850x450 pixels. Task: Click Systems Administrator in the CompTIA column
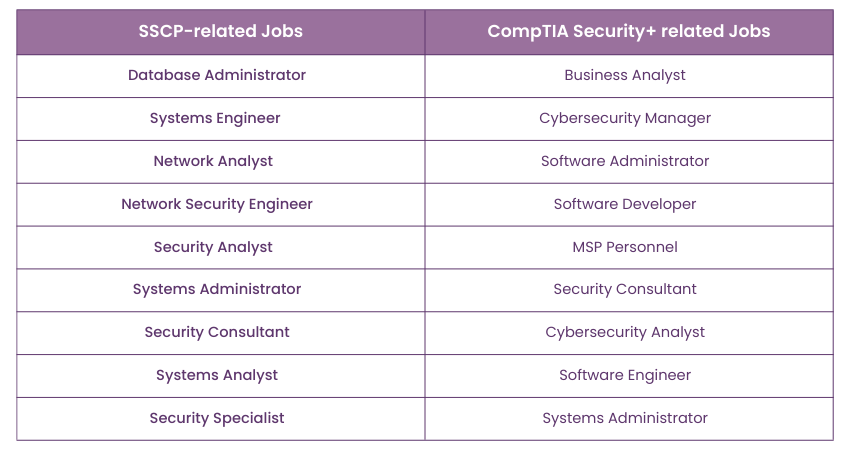pos(625,418)
